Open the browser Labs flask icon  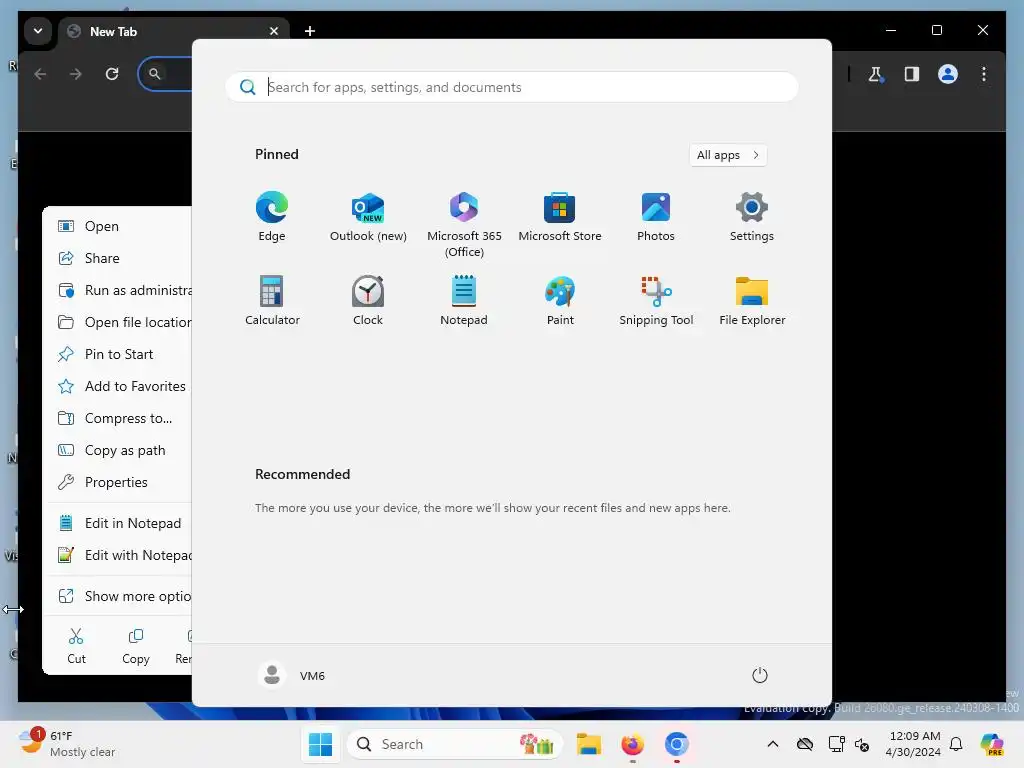pos(876,74)
